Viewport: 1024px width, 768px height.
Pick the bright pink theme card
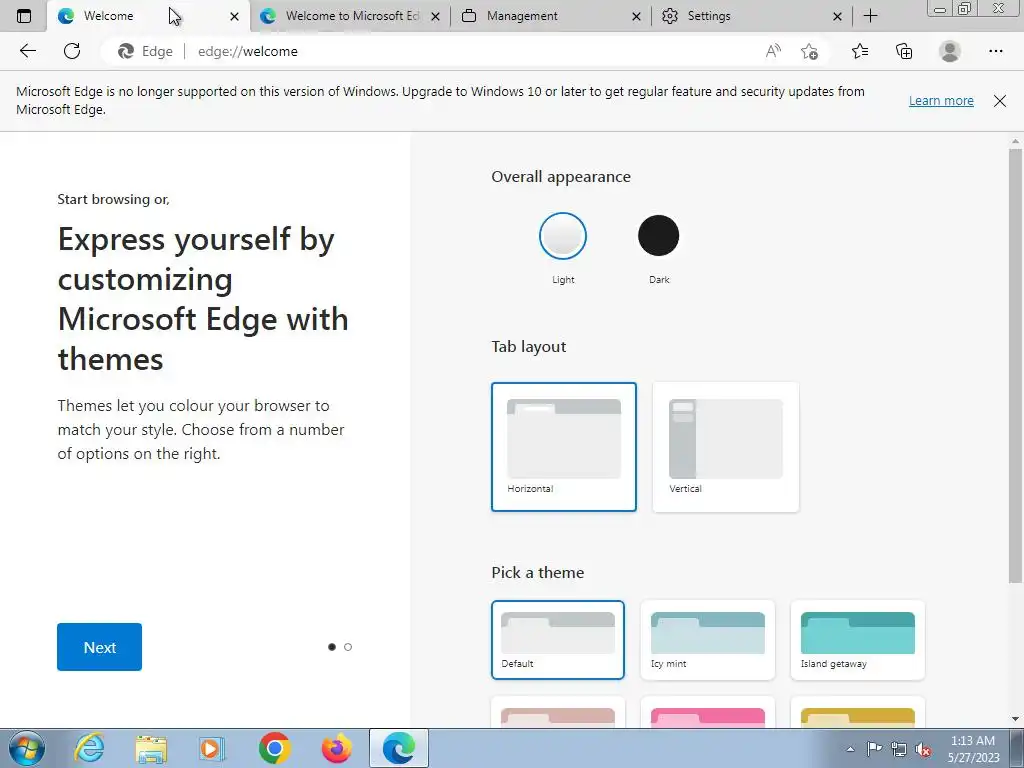coord(708,712)
